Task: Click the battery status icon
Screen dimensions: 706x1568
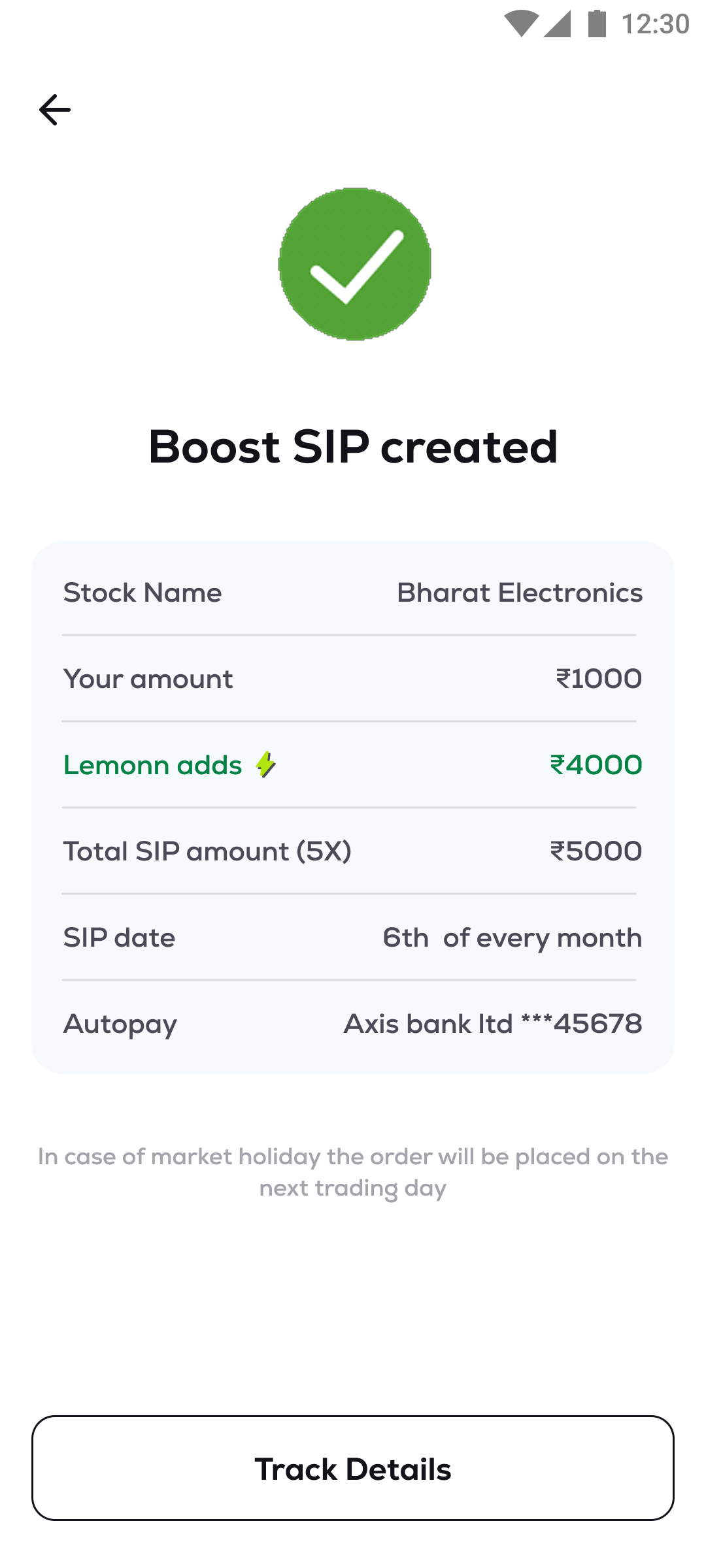Action: point(597,24)
